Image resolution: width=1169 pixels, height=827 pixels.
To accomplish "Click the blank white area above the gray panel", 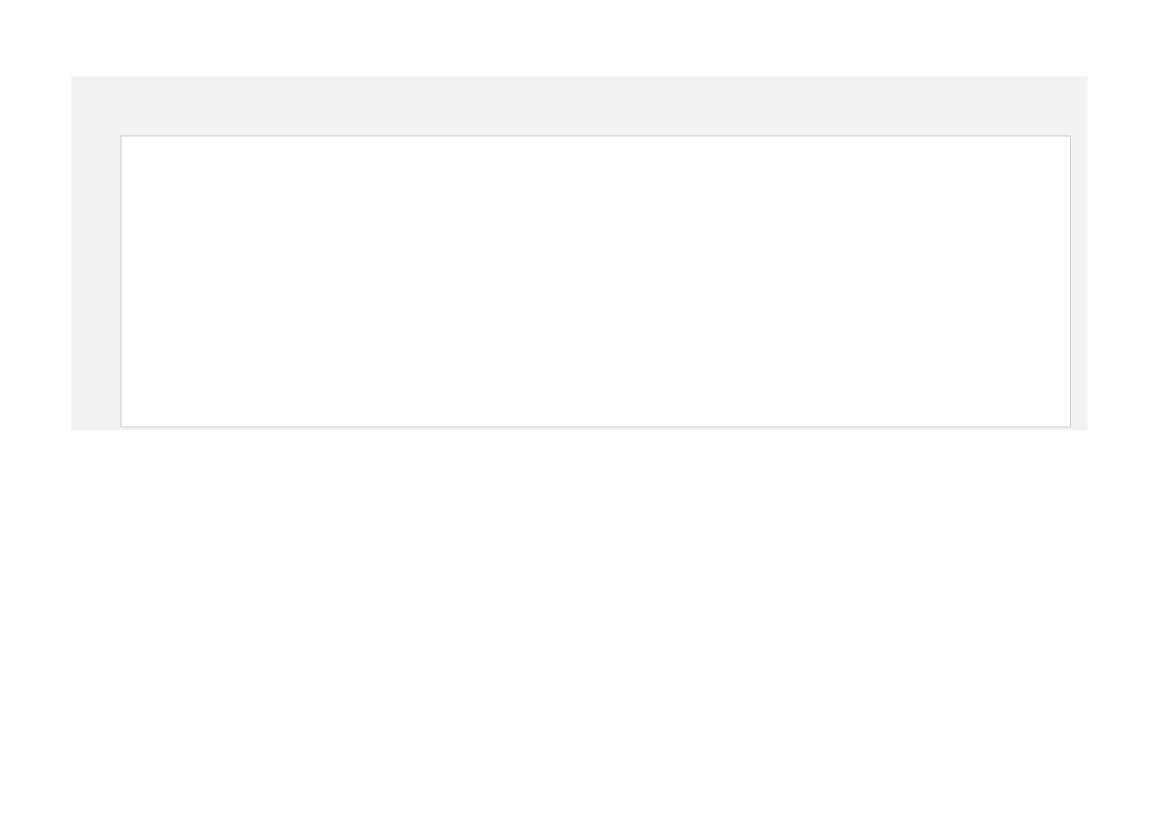I will 584,37.
